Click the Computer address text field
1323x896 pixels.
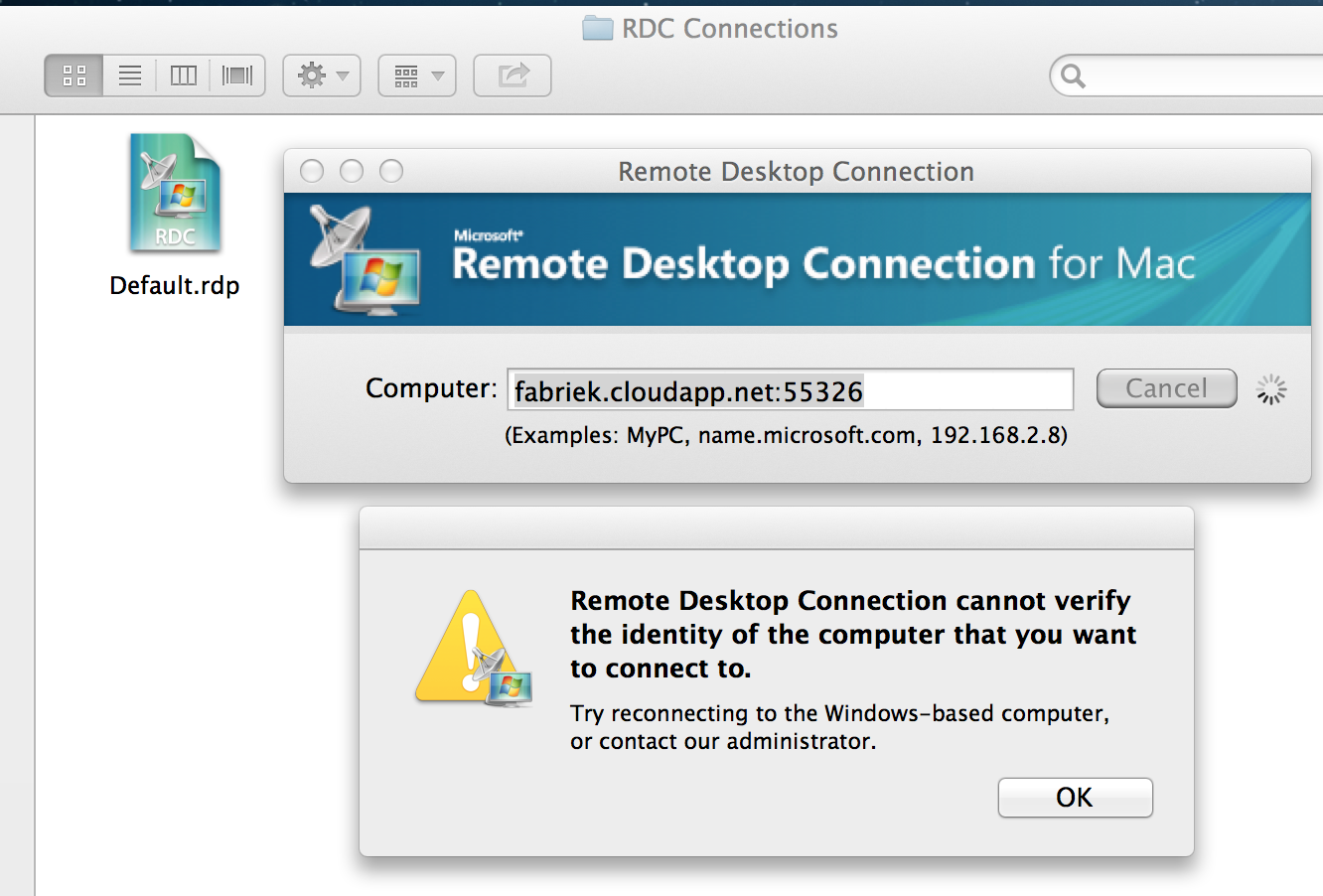(x=790, y=389)
